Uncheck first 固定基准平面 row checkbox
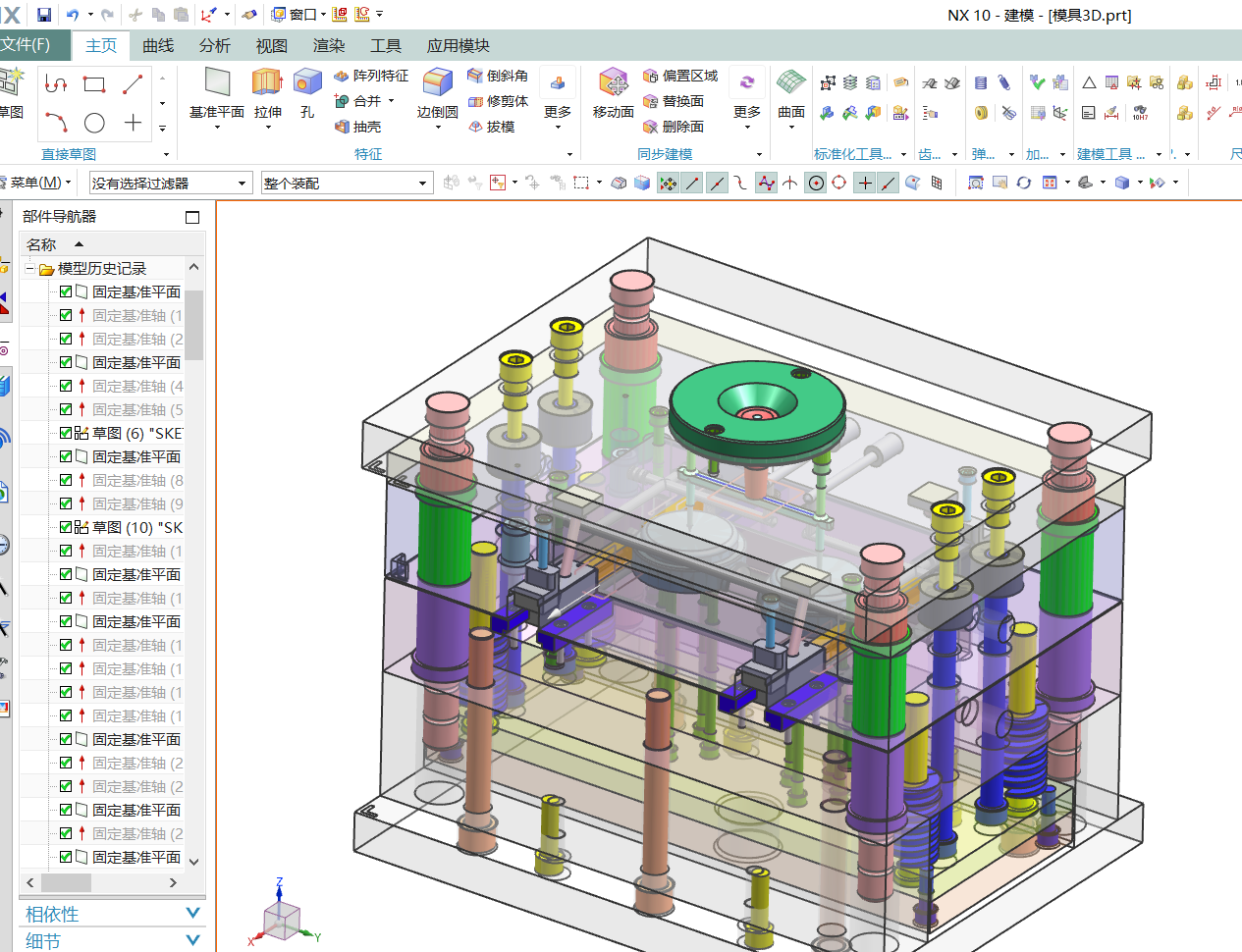 point(66,291)
